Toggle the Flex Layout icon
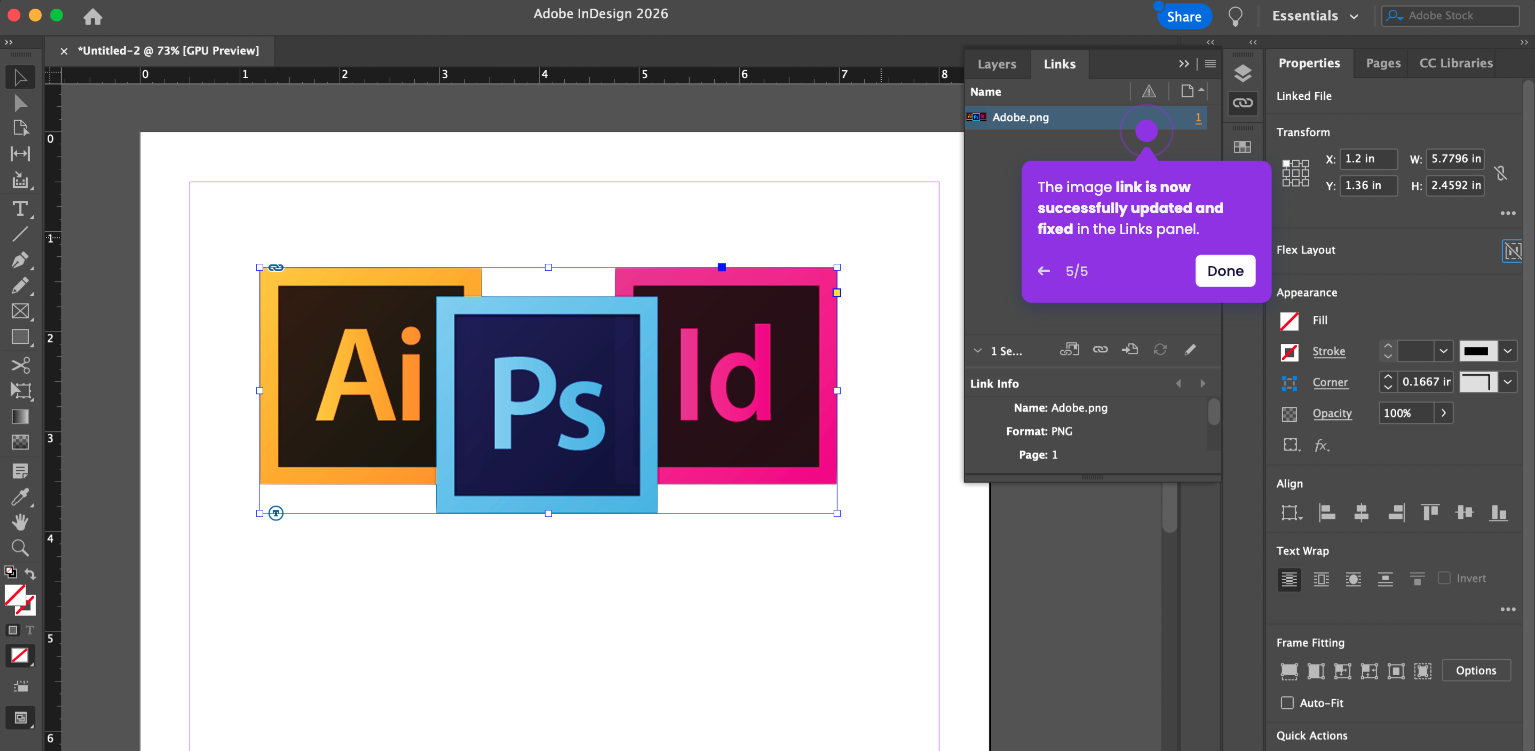Image resolution: width=1535 pixels, height=751 pixels. tap(1512, 251)
